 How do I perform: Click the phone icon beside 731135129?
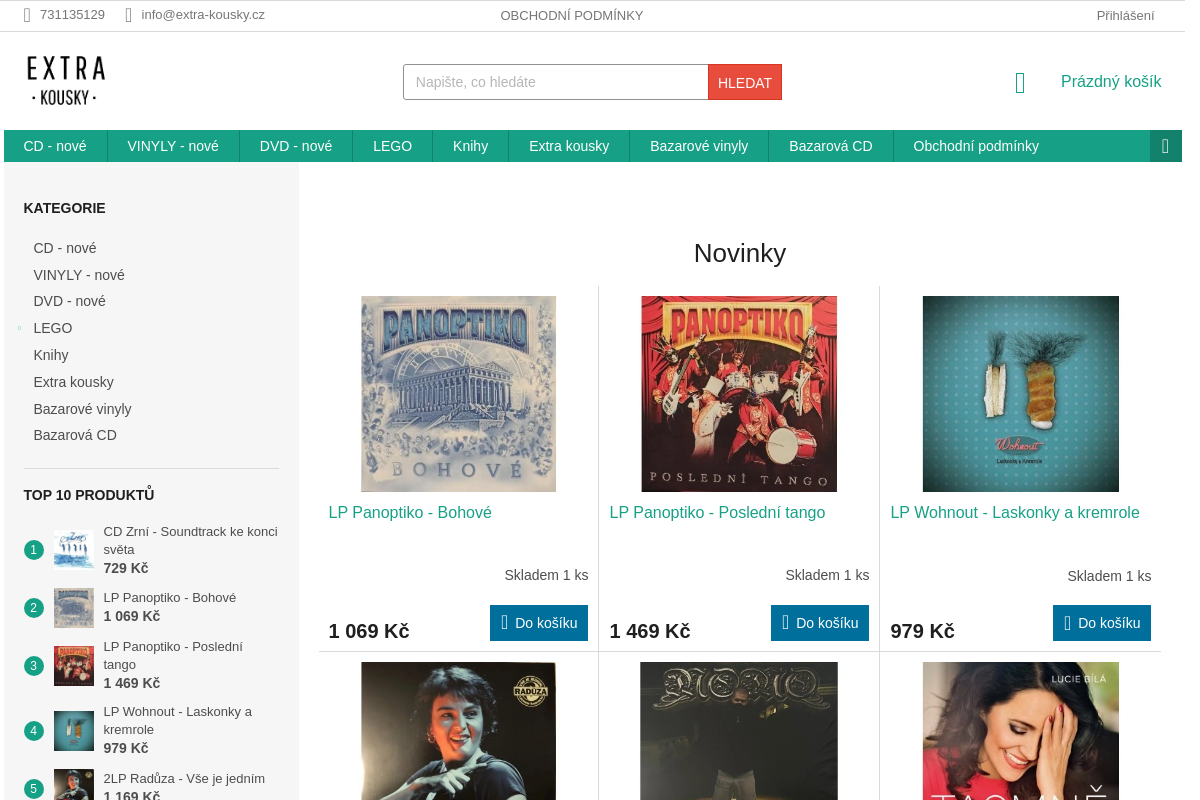click(x=28, y=15)
